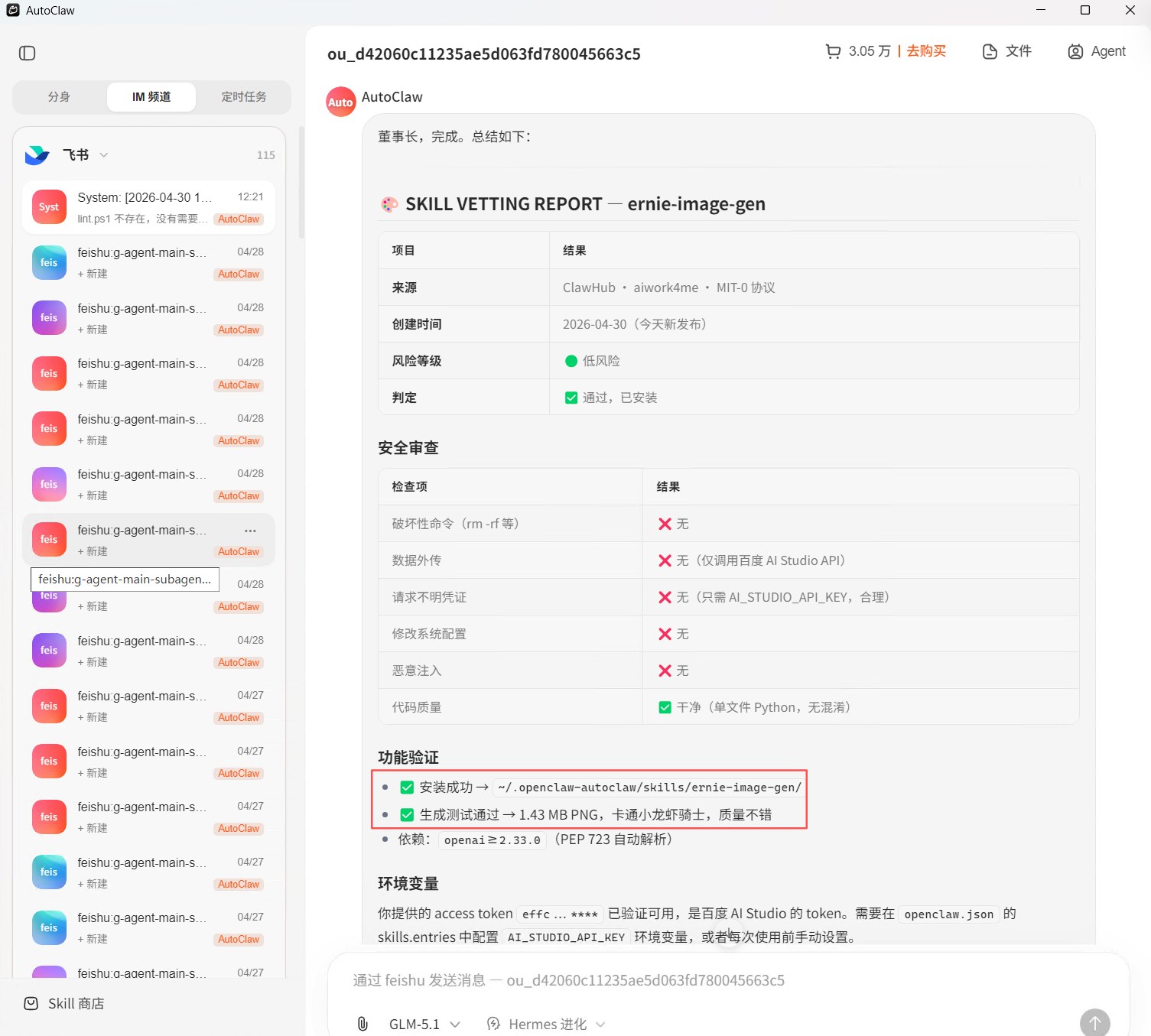Click 无（只需 AI_STUDIO_API_KEY，合理）result

[x=774, y=597]
